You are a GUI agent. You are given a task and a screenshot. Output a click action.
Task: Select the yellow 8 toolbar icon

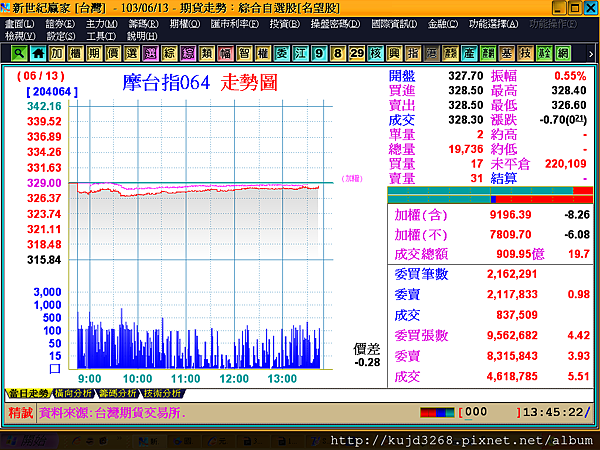[x=338, y=54]
